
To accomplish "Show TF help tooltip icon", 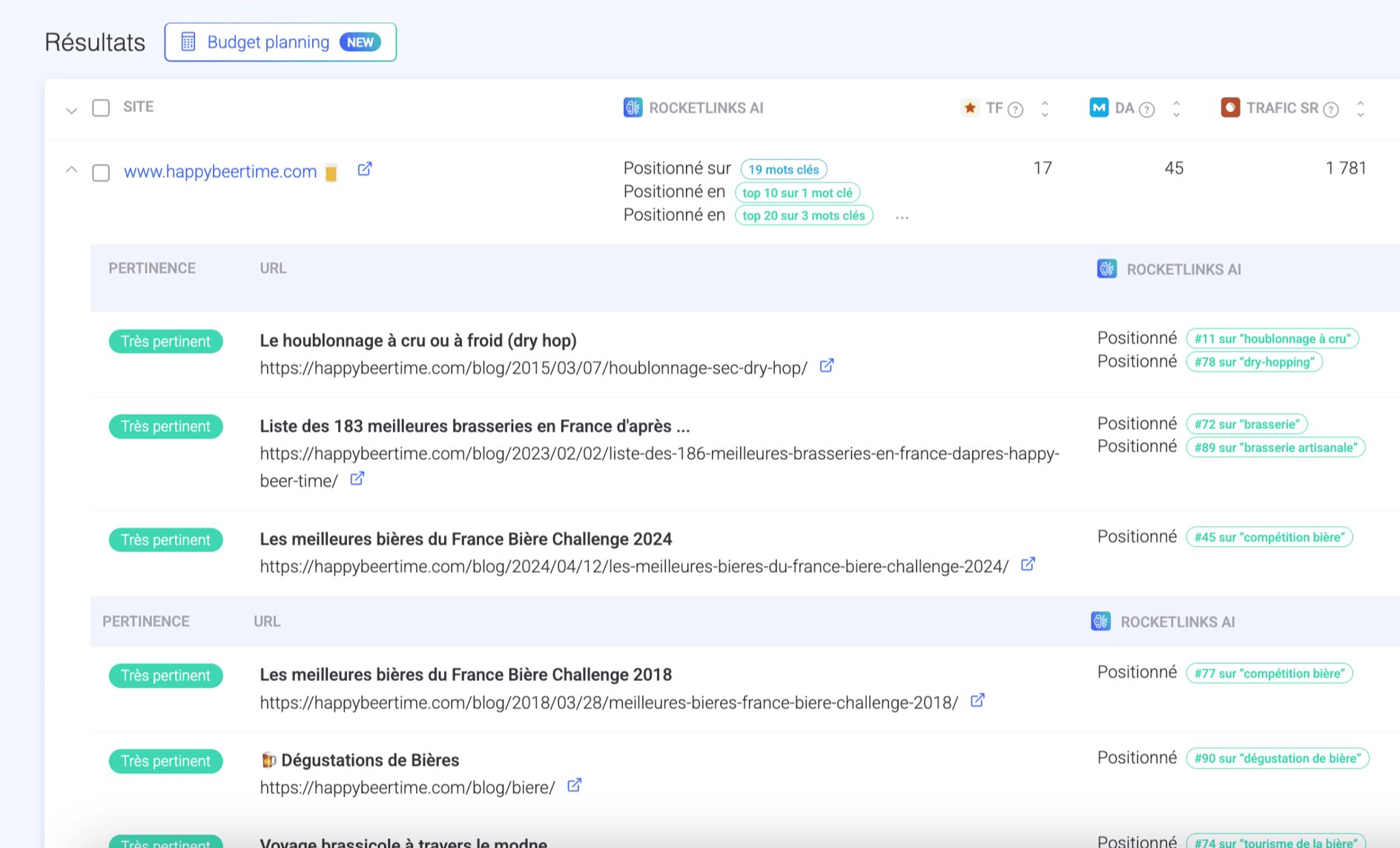I will pos(1016,110).
